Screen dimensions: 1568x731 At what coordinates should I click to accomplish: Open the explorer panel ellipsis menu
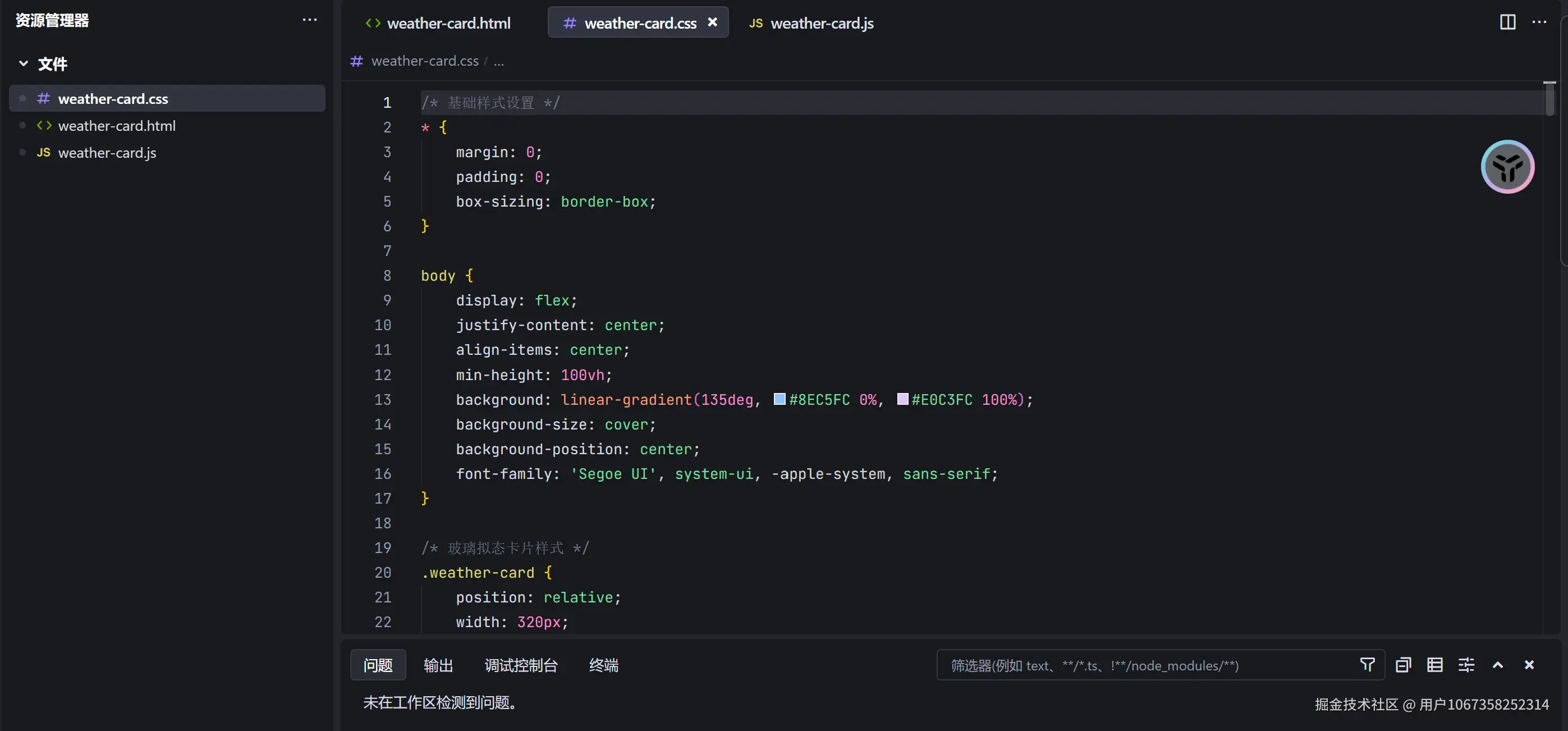point(309,20)
